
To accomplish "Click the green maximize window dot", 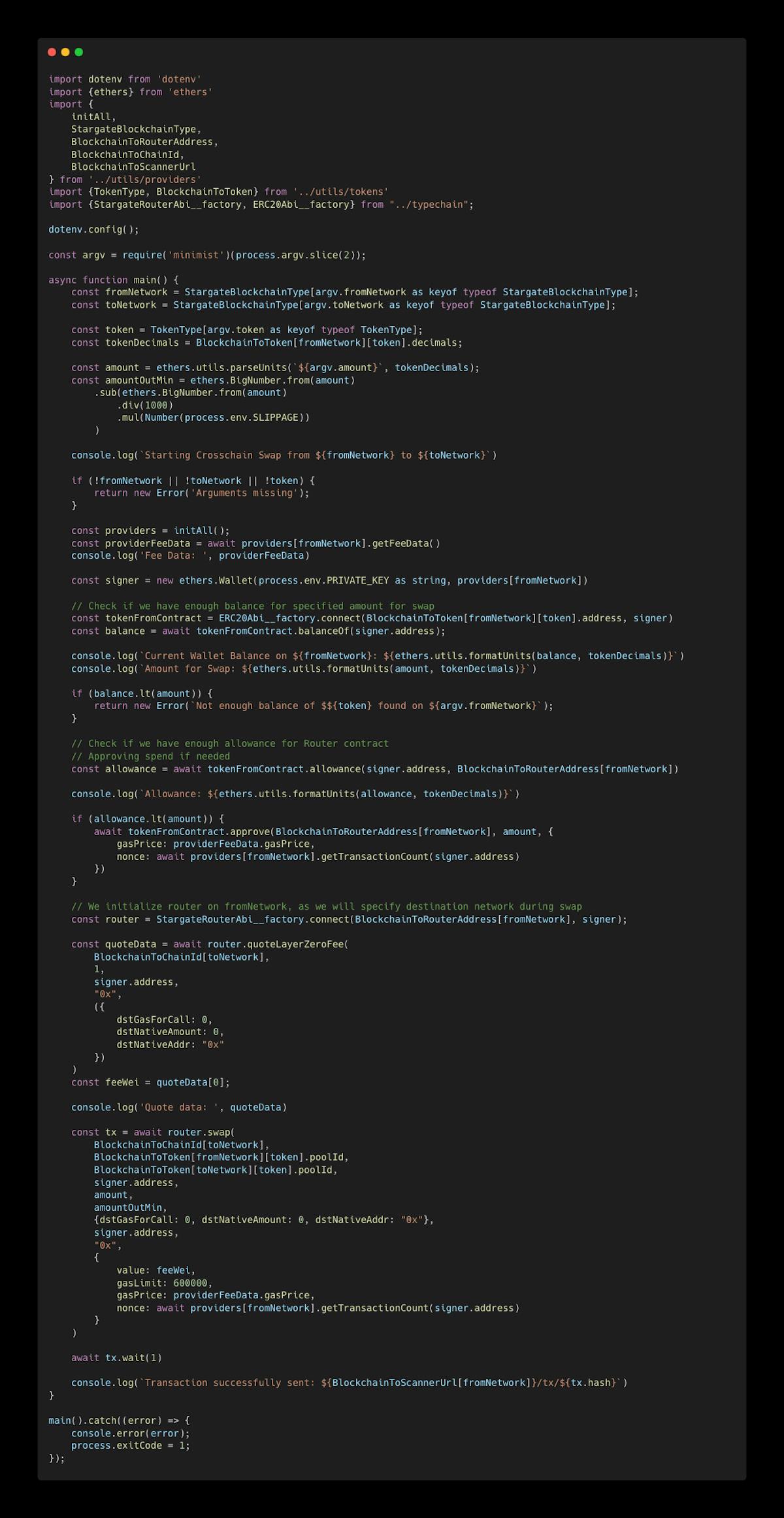I will (79, 52).
